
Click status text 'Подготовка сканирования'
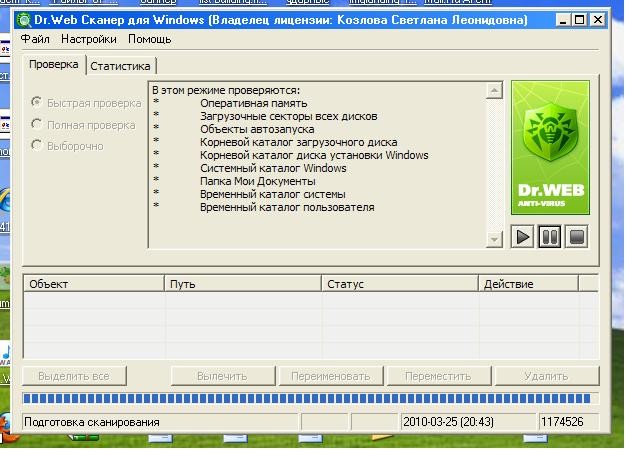[x=92, y=422]
